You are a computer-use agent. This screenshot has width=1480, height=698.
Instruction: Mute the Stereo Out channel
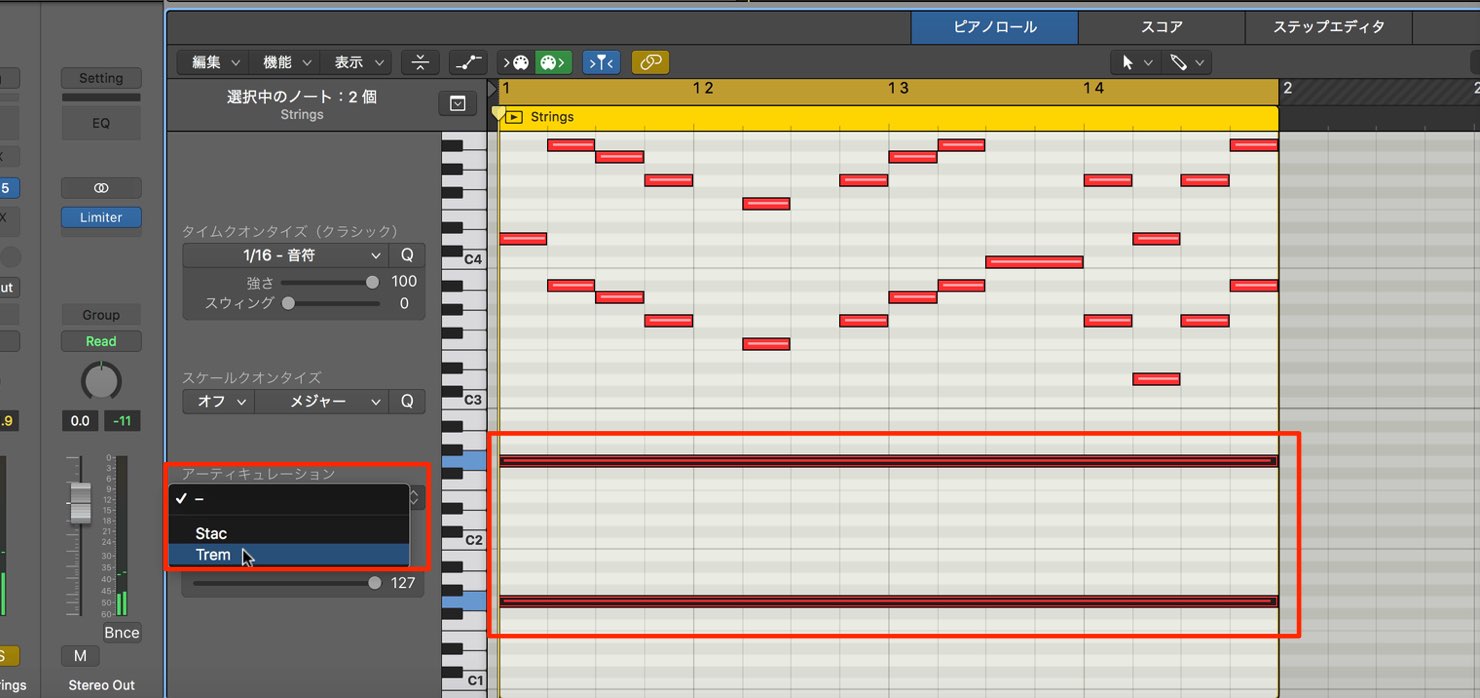pyautogui.click(x=80, y=656)
